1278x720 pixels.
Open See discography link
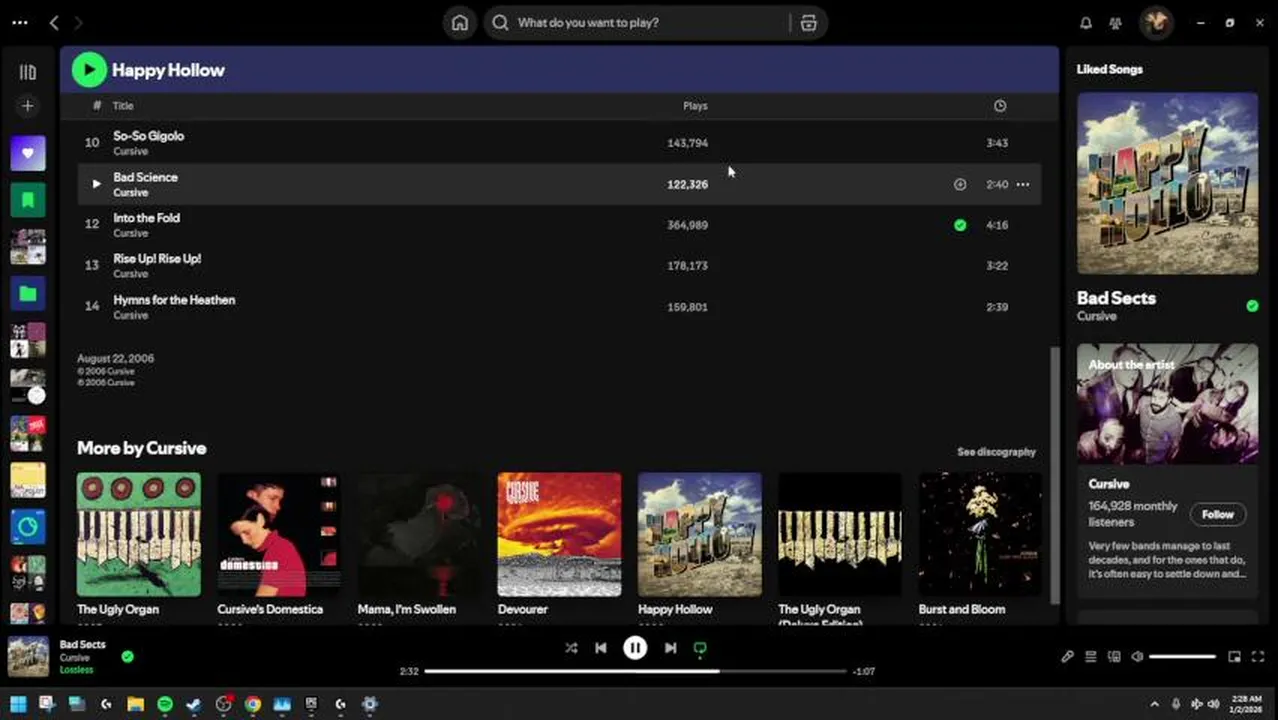click(x=996, y=452)
